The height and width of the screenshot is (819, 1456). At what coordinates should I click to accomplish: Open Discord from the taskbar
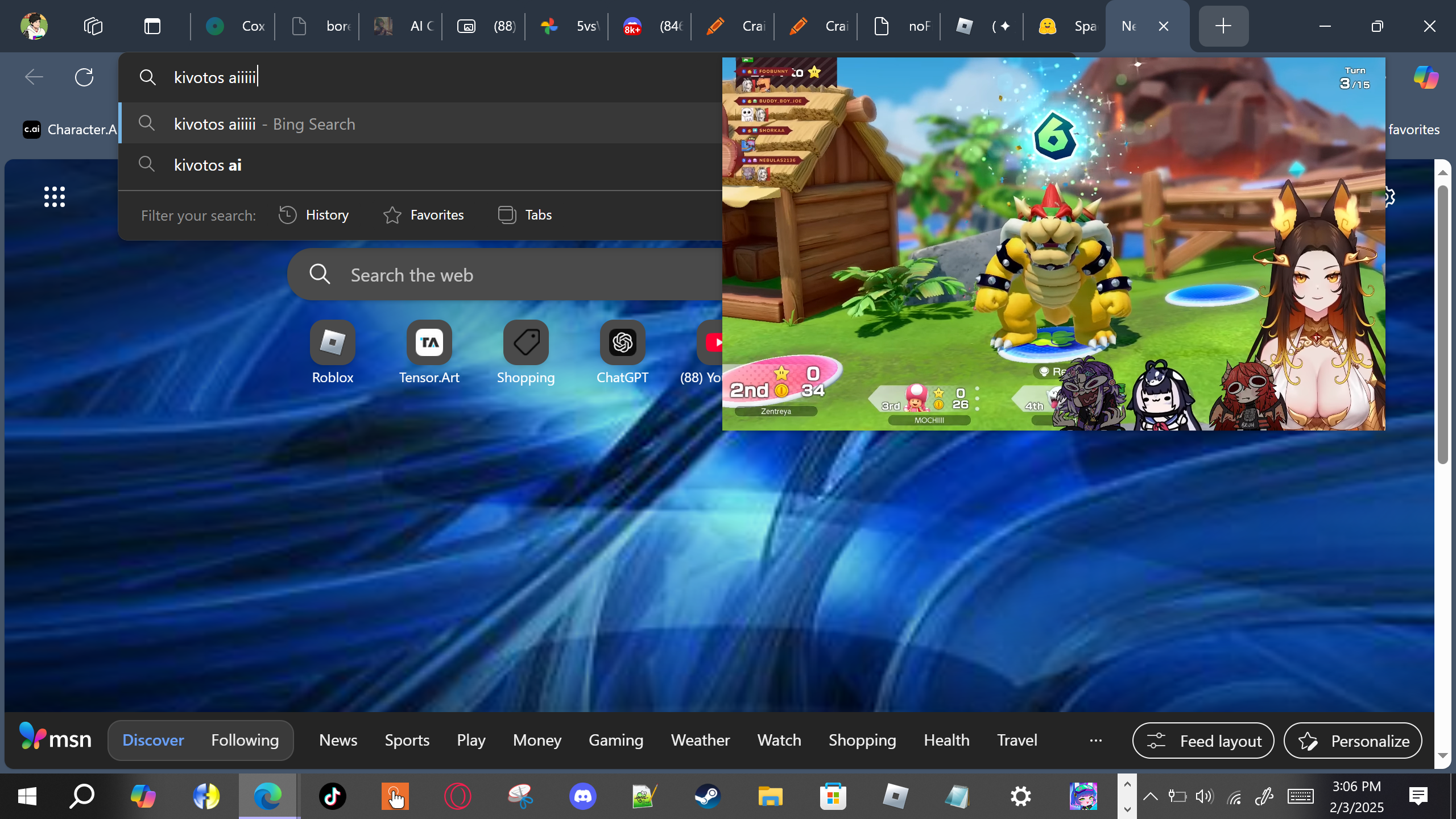click(583, 796)
